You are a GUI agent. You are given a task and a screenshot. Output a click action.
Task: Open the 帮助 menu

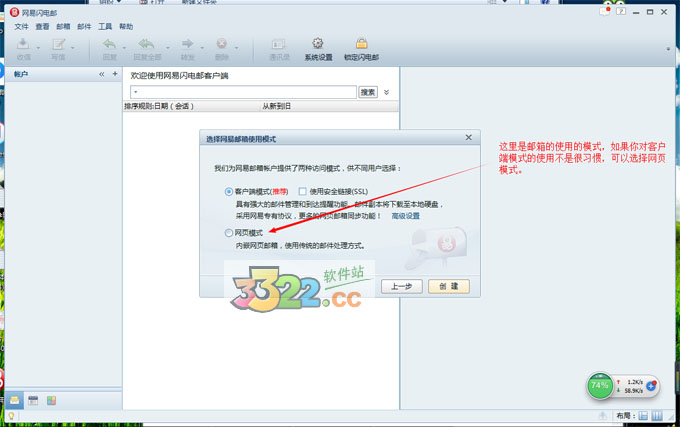coord(126,27)
